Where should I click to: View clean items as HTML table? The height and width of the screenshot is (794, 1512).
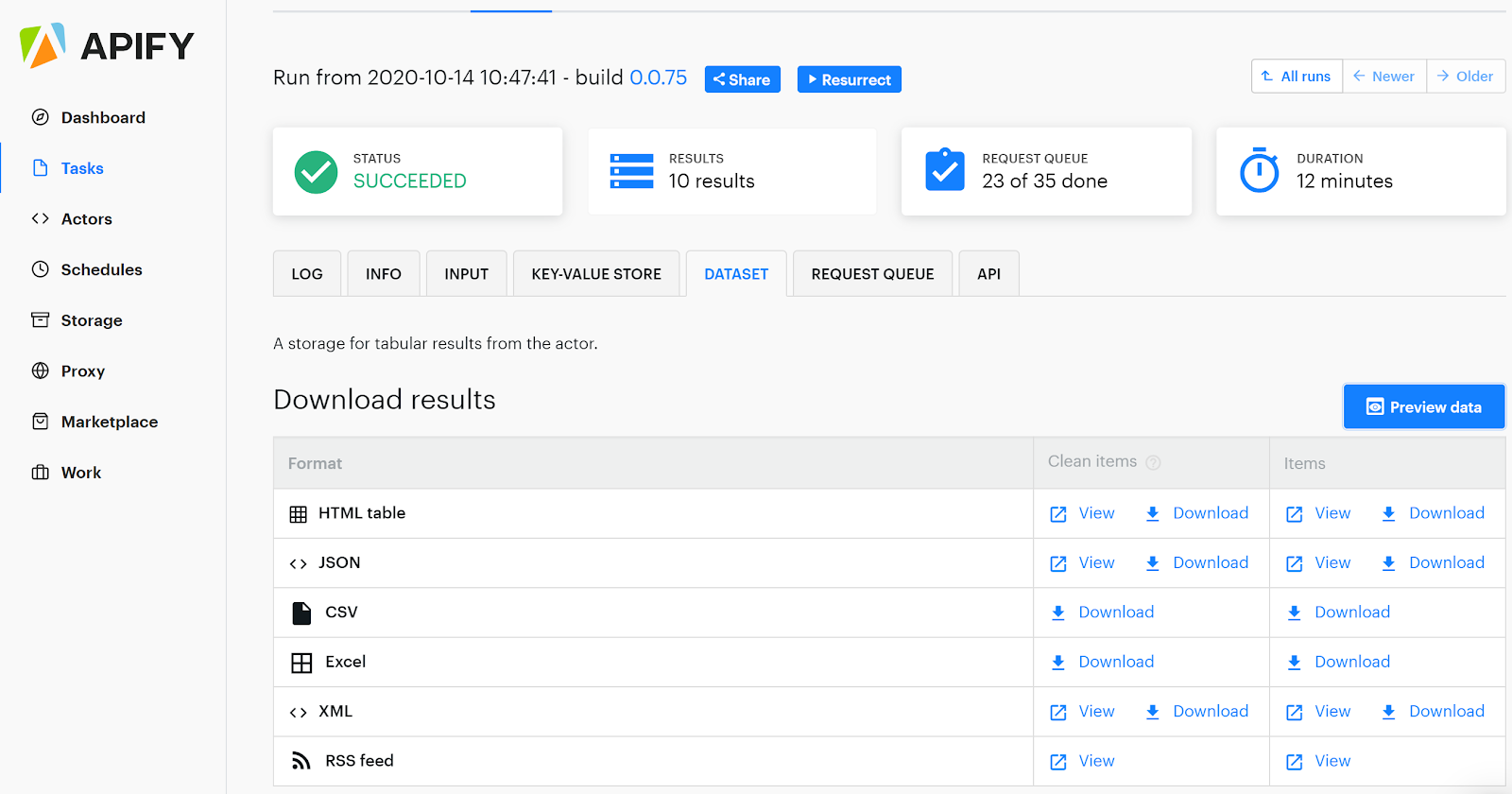[x=1082, y=513]
